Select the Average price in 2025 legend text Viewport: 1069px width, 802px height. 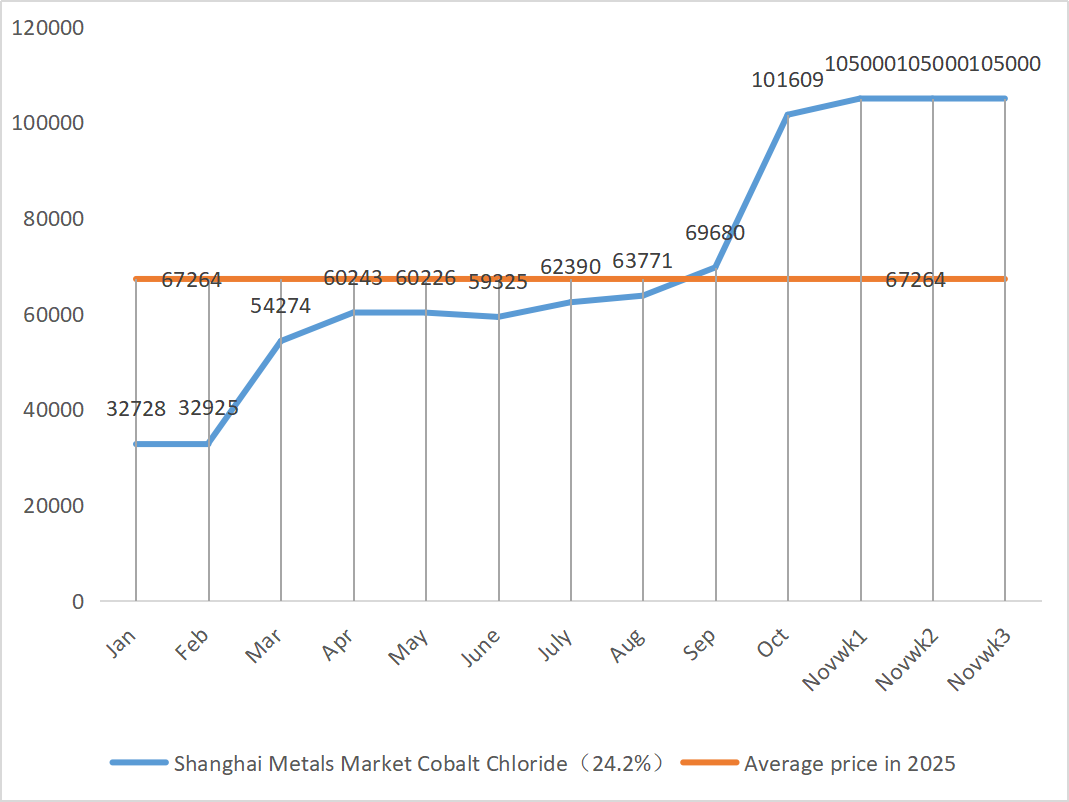tap(849, 764)
